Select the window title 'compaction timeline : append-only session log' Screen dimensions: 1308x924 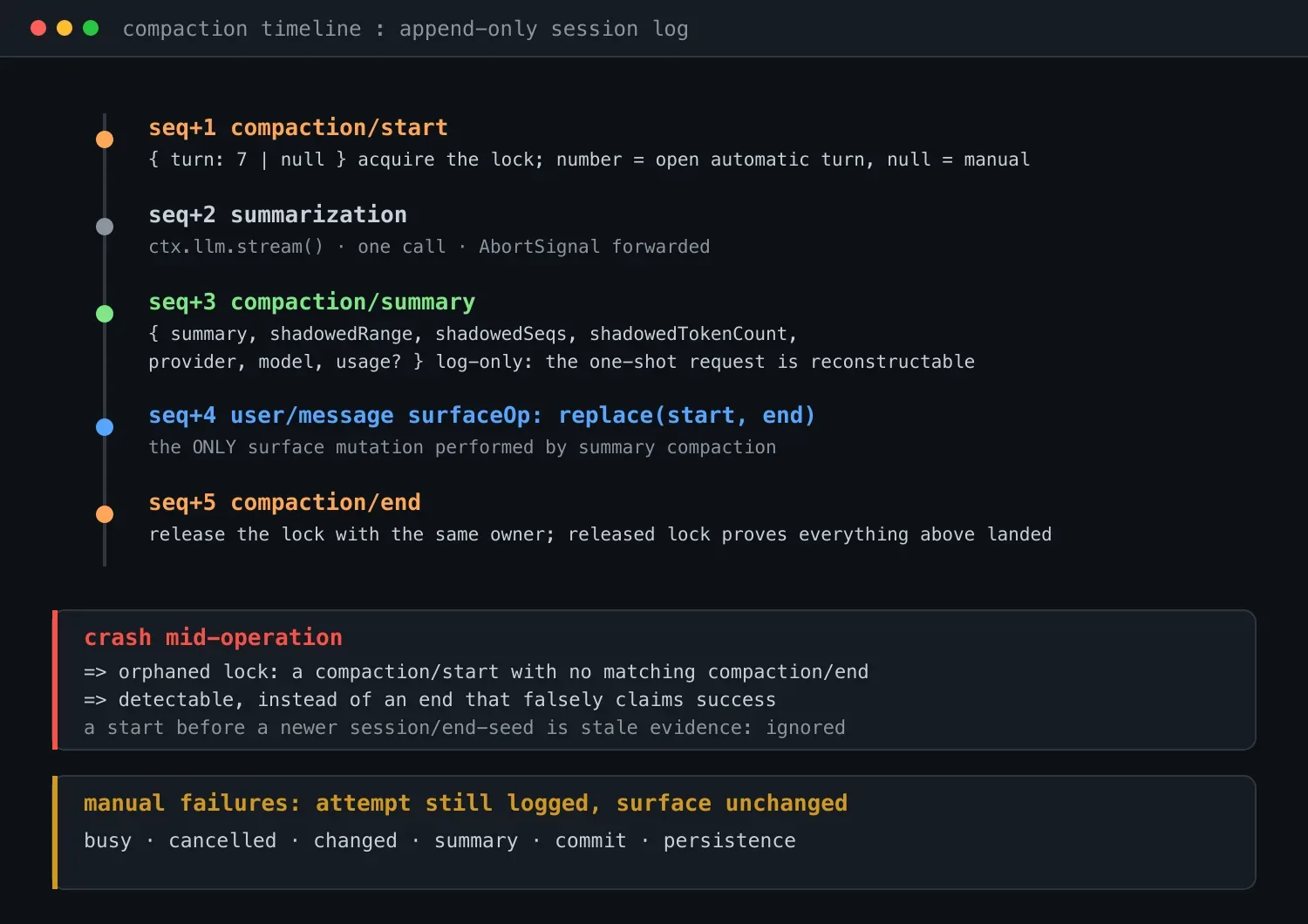[405, 29]
